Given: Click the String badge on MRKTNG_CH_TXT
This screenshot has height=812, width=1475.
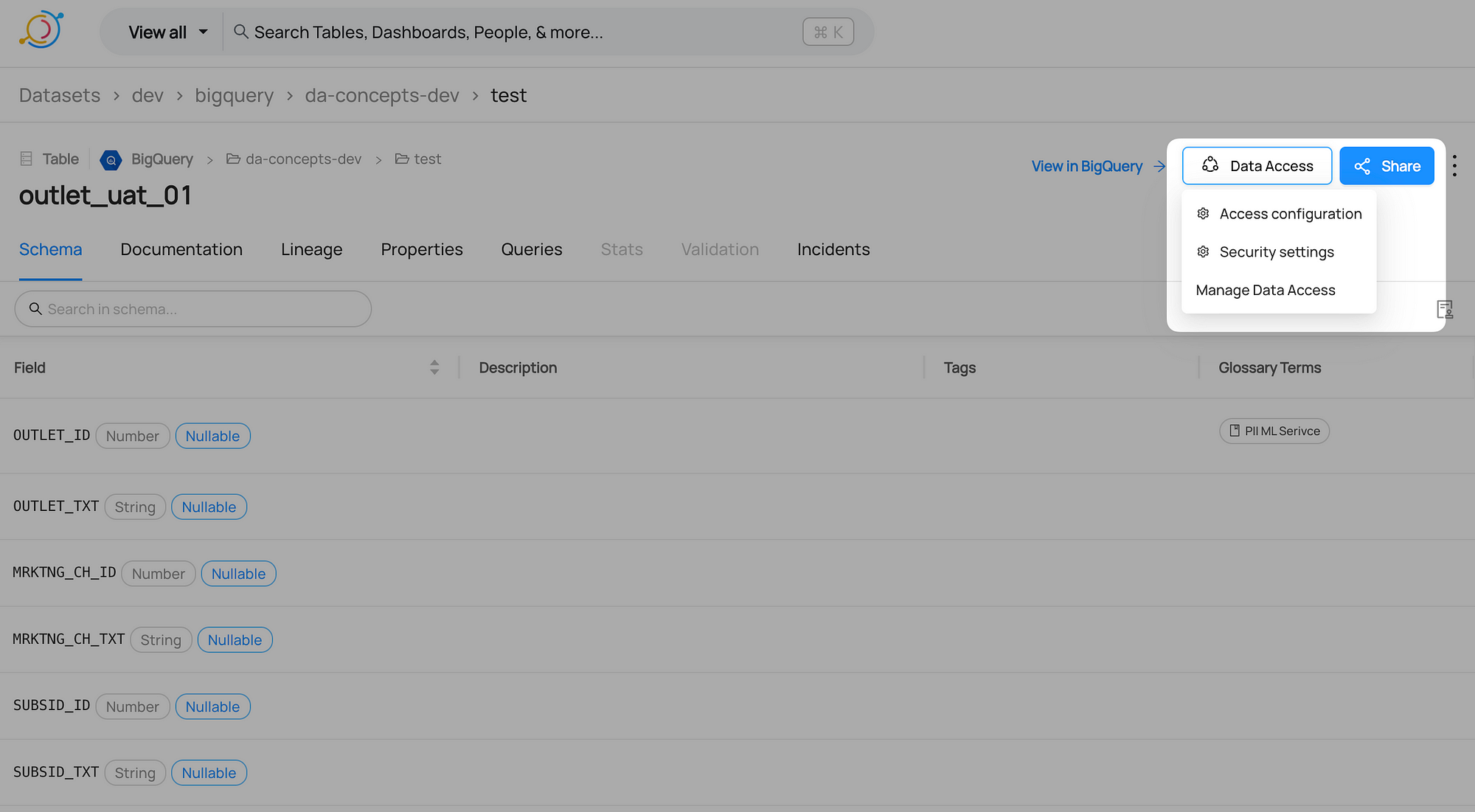Looking at the screenshot, I should (x=161, y=640).
